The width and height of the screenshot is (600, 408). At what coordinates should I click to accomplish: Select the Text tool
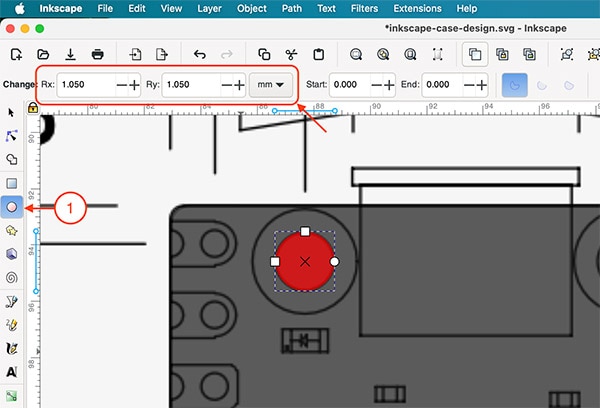pos(12,372)
